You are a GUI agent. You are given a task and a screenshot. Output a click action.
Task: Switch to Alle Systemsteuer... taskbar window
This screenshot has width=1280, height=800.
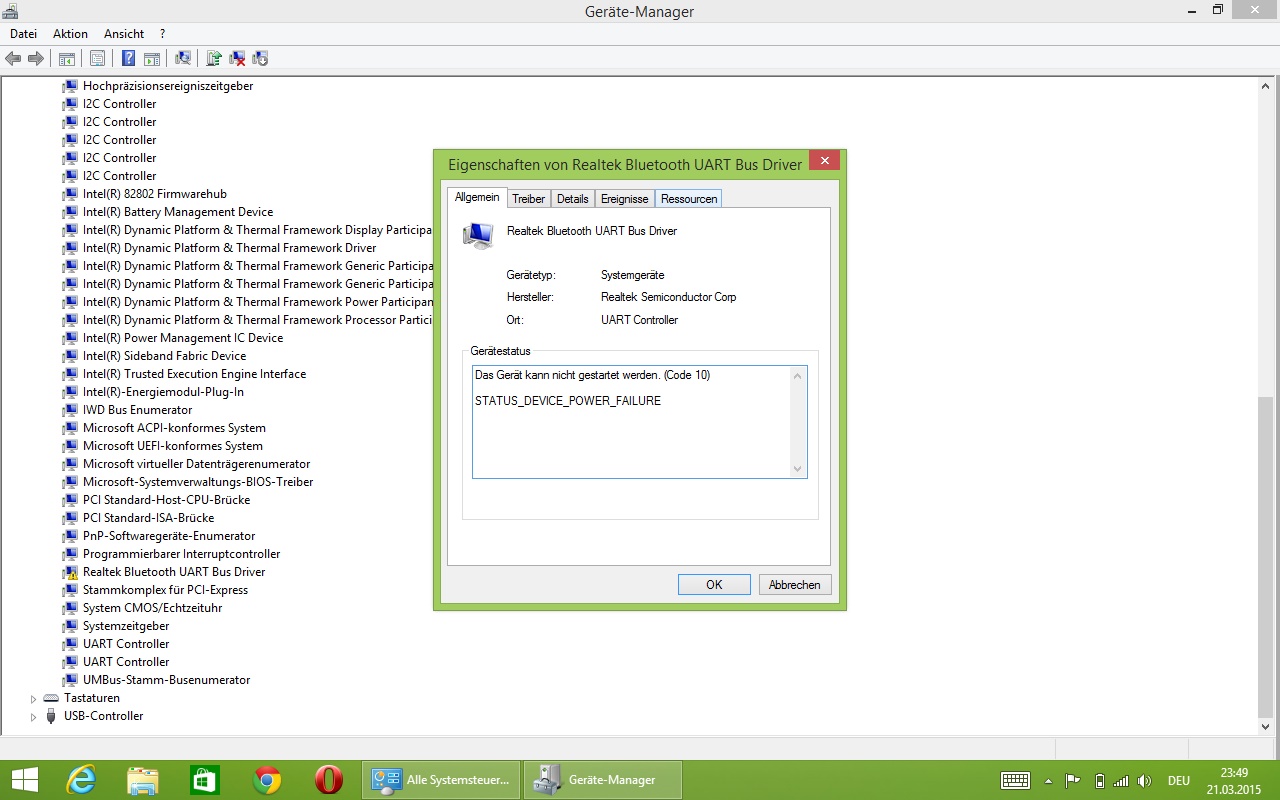click(441, 780)
